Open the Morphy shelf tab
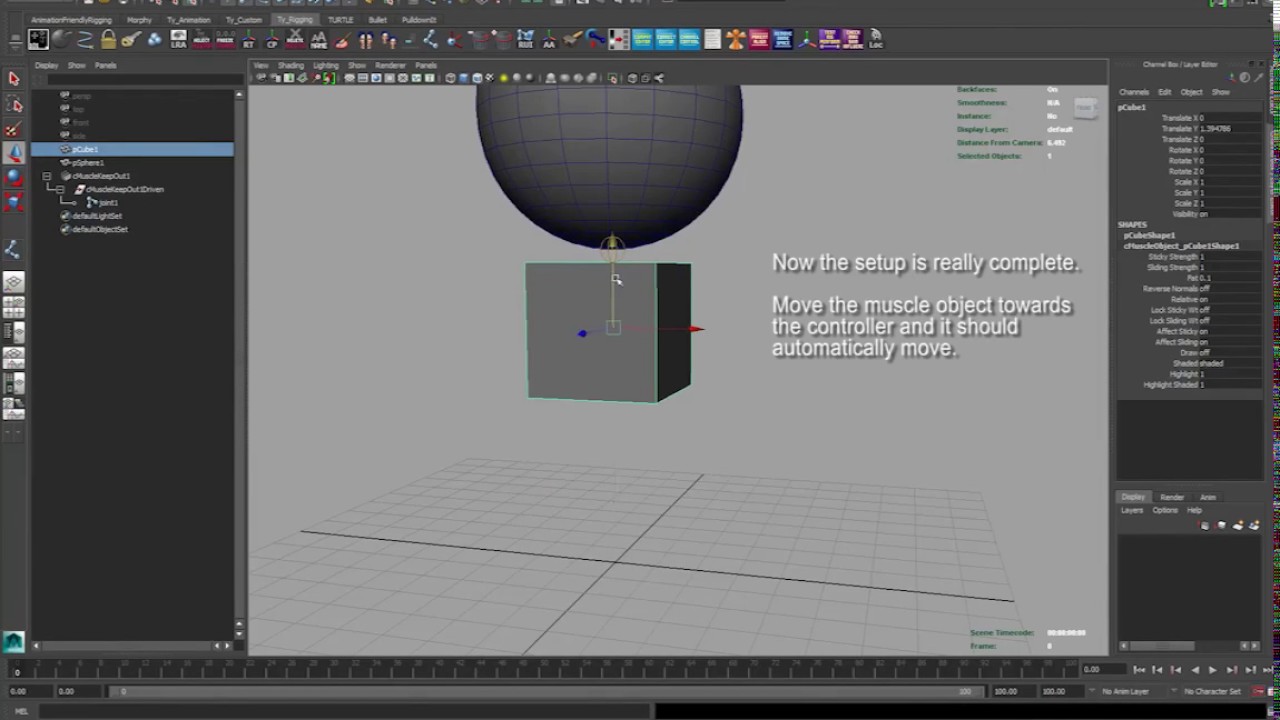This screenshot has height=720, width=1280. click(x=139, y=20)
